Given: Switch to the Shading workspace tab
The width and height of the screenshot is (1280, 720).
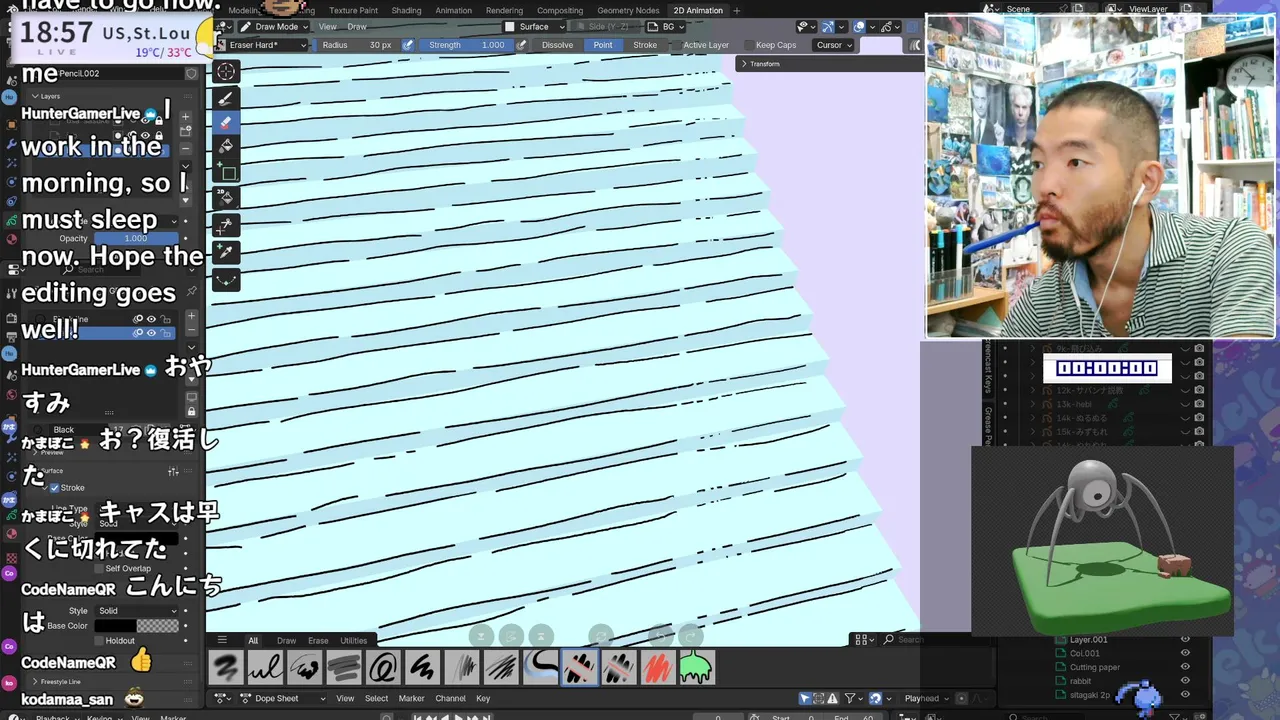Looking at the screenshot, I should coord(406,10).
